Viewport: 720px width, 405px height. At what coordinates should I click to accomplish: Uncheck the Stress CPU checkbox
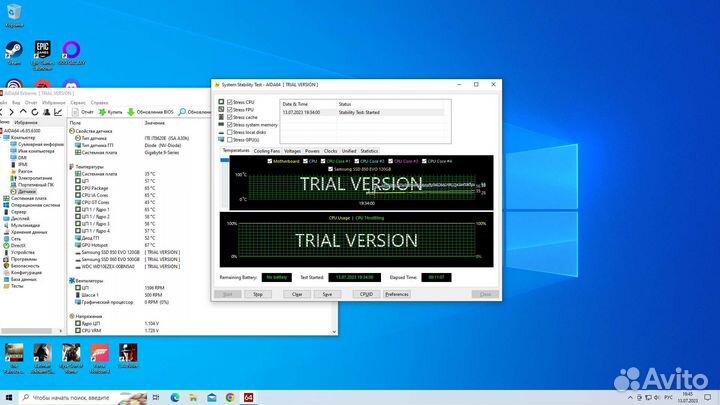coord(230,103)
